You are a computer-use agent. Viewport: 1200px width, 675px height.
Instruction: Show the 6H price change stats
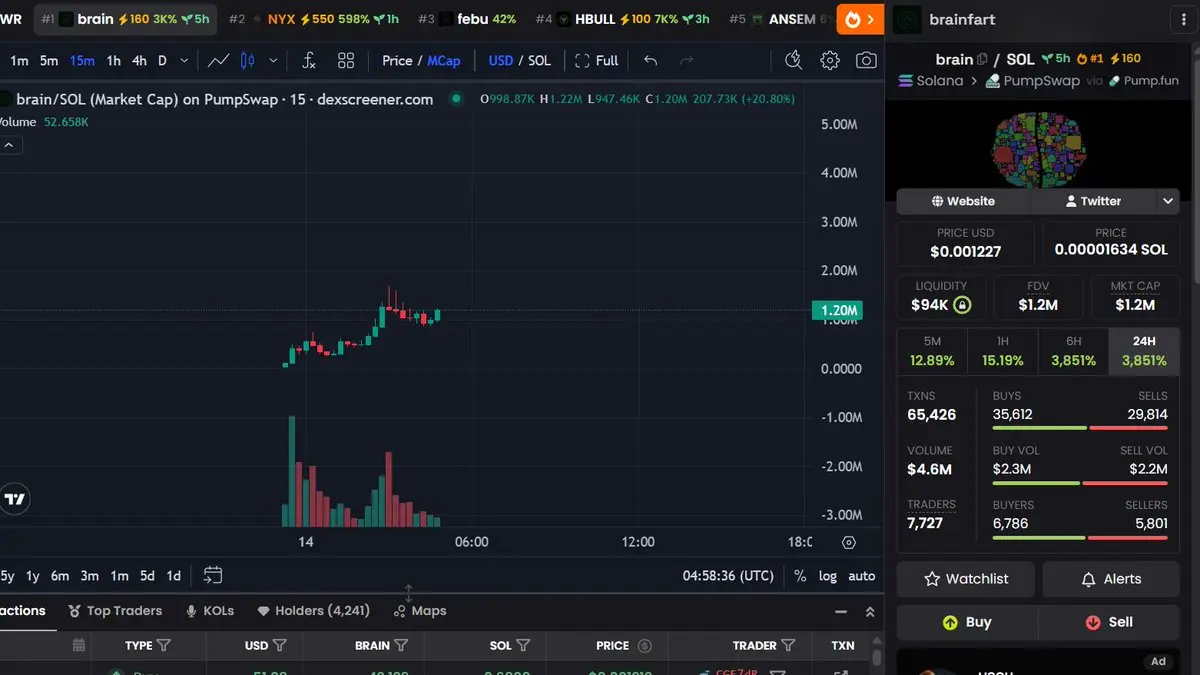(1073, 351)
